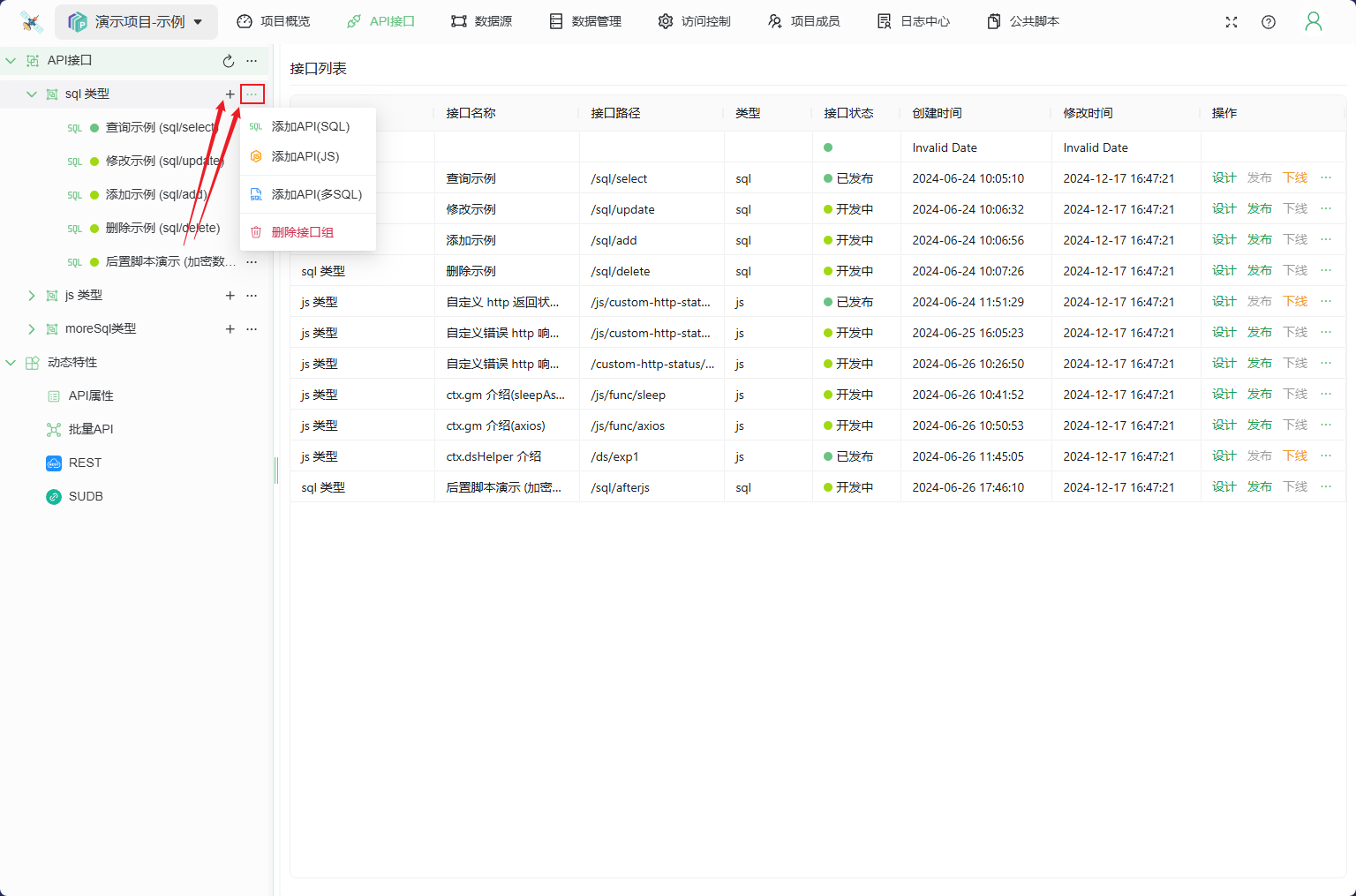Collapse the 动态特性 section
The height and width of the screenshot is (896, 1356).
click(11, 363)
